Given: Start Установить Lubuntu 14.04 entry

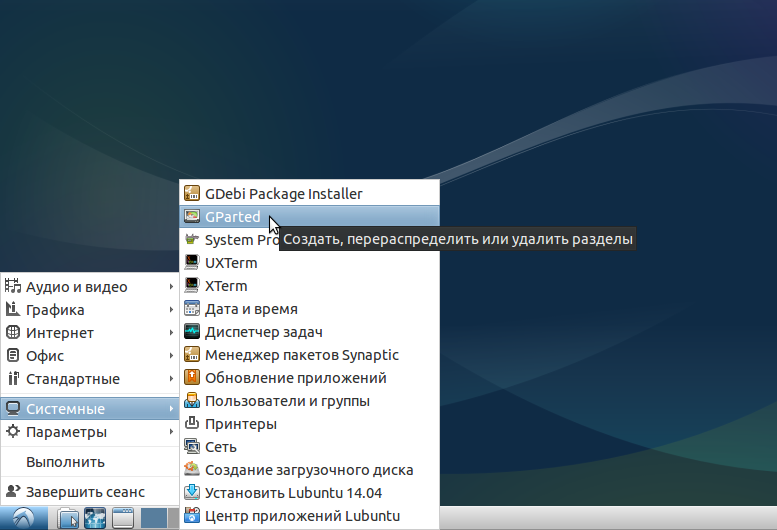Looking at the screenshot, I should click(309, 493).
